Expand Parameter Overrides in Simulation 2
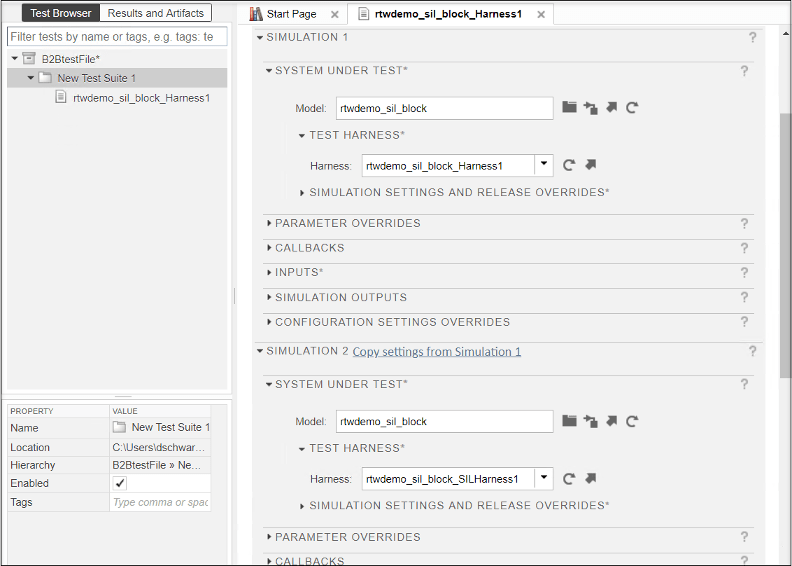The image size is (792, 566). (x=269, y=537)
